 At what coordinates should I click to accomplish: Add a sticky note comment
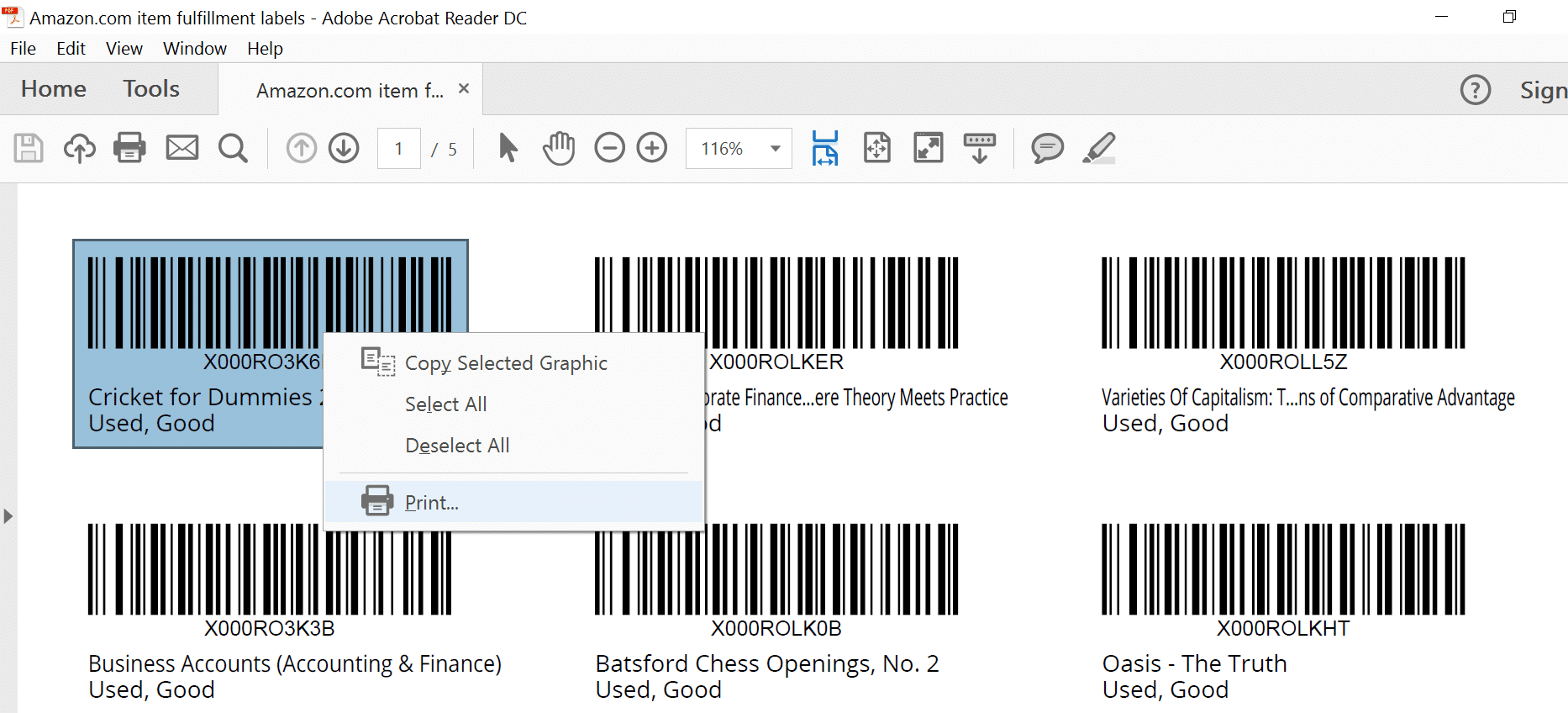[1047, 148]
